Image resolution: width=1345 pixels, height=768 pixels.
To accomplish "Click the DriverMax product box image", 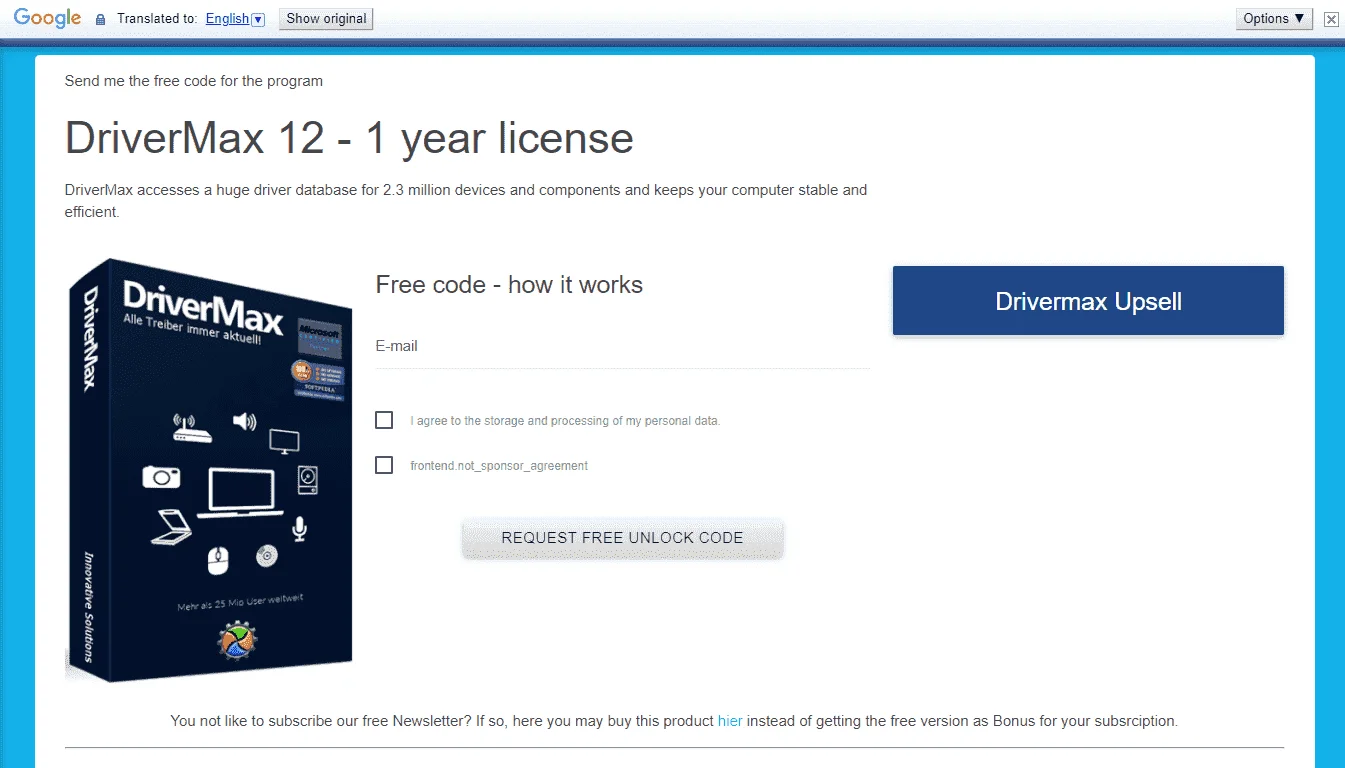I will 208,468.
